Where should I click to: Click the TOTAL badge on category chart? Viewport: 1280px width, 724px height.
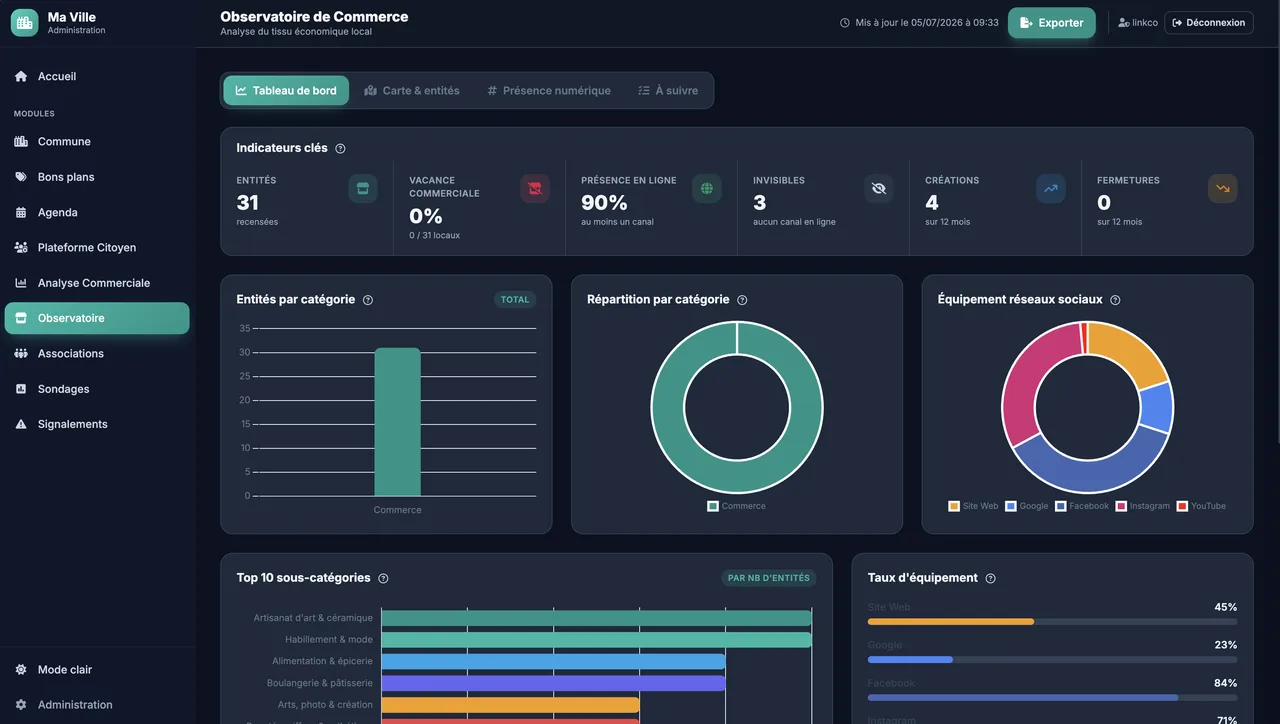[x=515, y=299]
